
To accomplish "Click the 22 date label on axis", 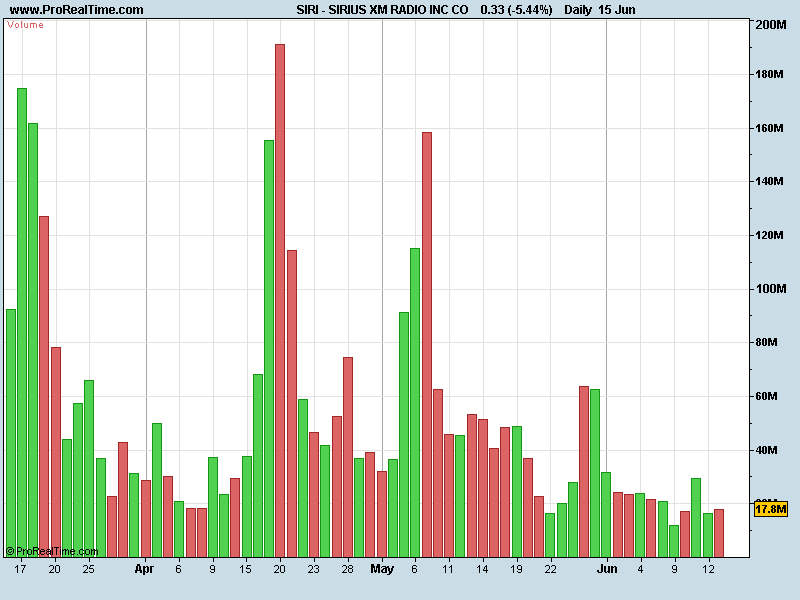I will [x=550, y=569].
